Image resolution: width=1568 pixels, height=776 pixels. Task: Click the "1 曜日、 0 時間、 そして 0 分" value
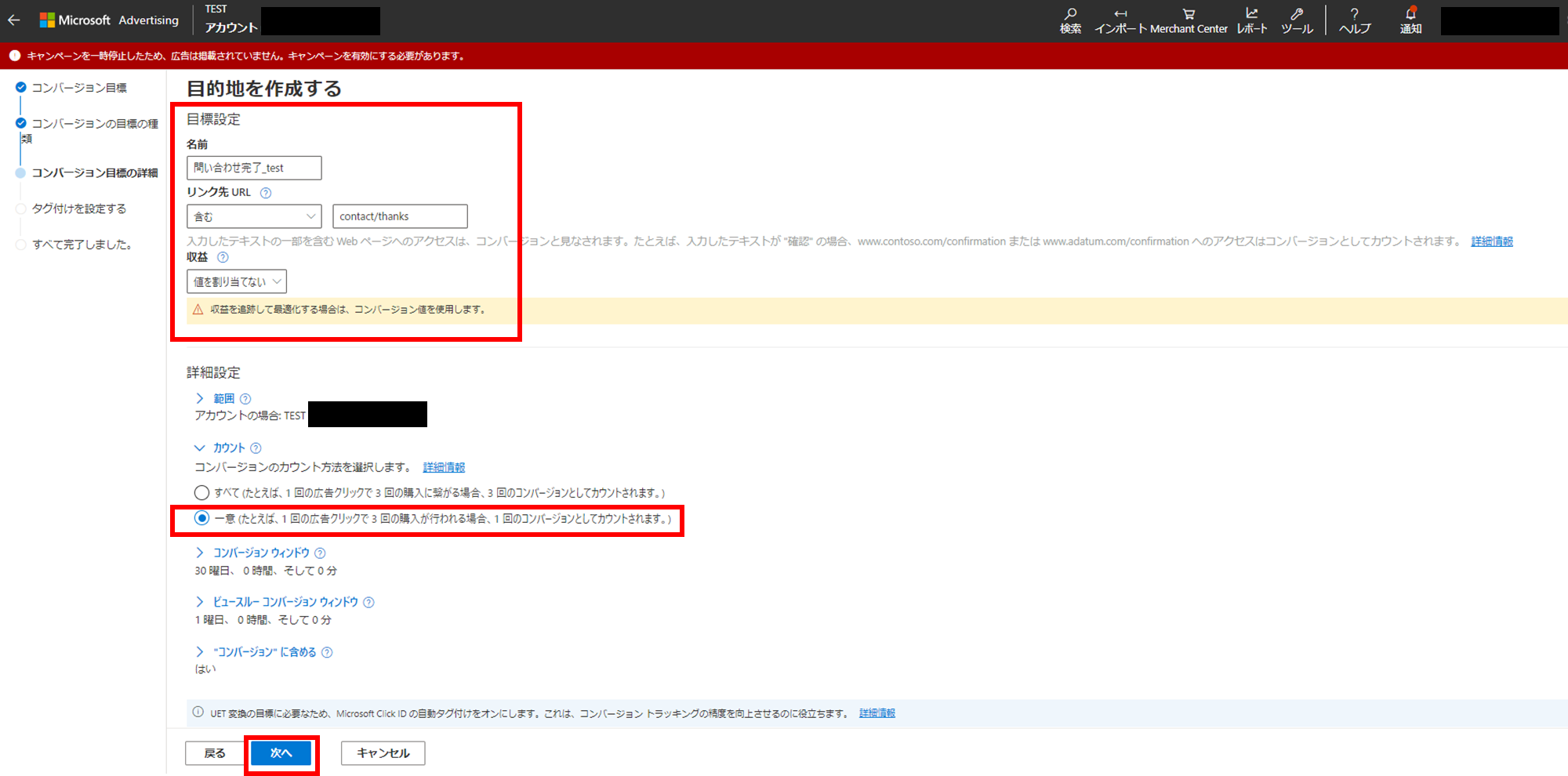263,620
